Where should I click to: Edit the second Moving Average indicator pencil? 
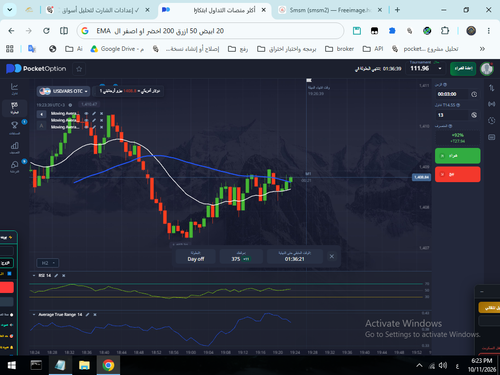tap(94, 120)
